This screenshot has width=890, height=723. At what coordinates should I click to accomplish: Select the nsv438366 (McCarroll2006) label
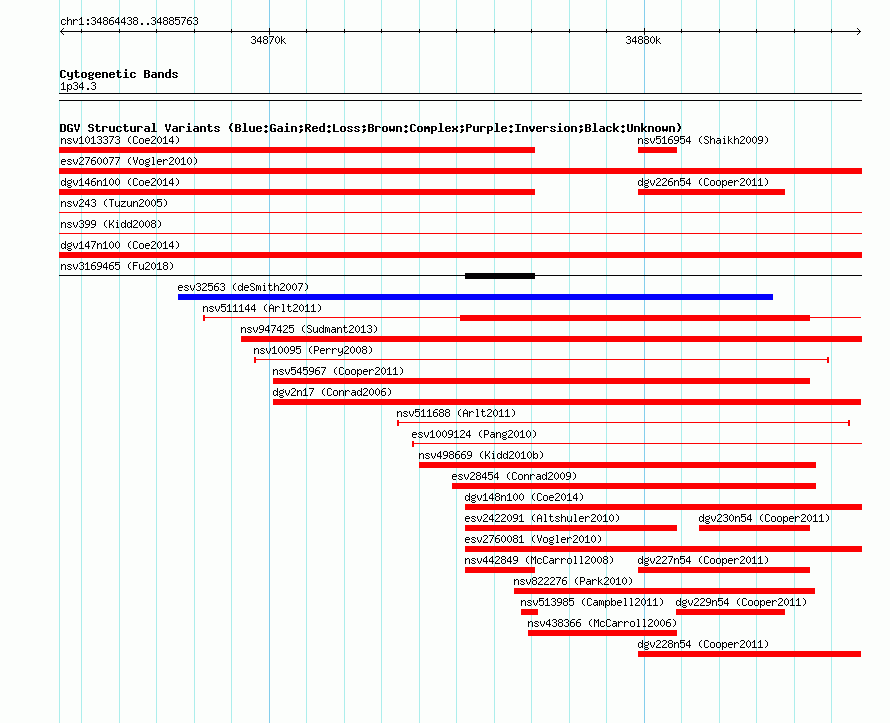point(602,623)
